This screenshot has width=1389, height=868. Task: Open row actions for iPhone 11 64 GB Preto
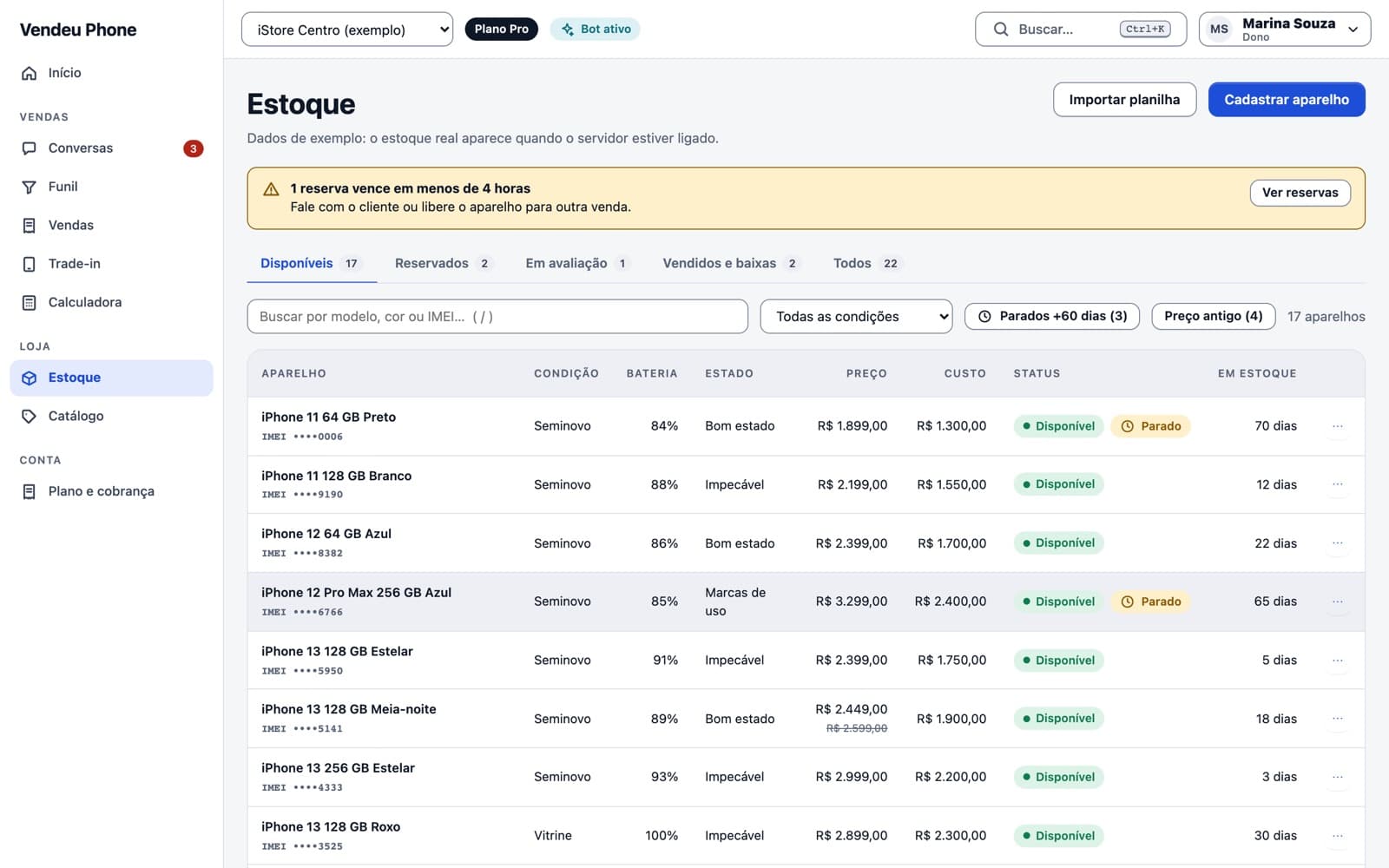click(1338, 426)
